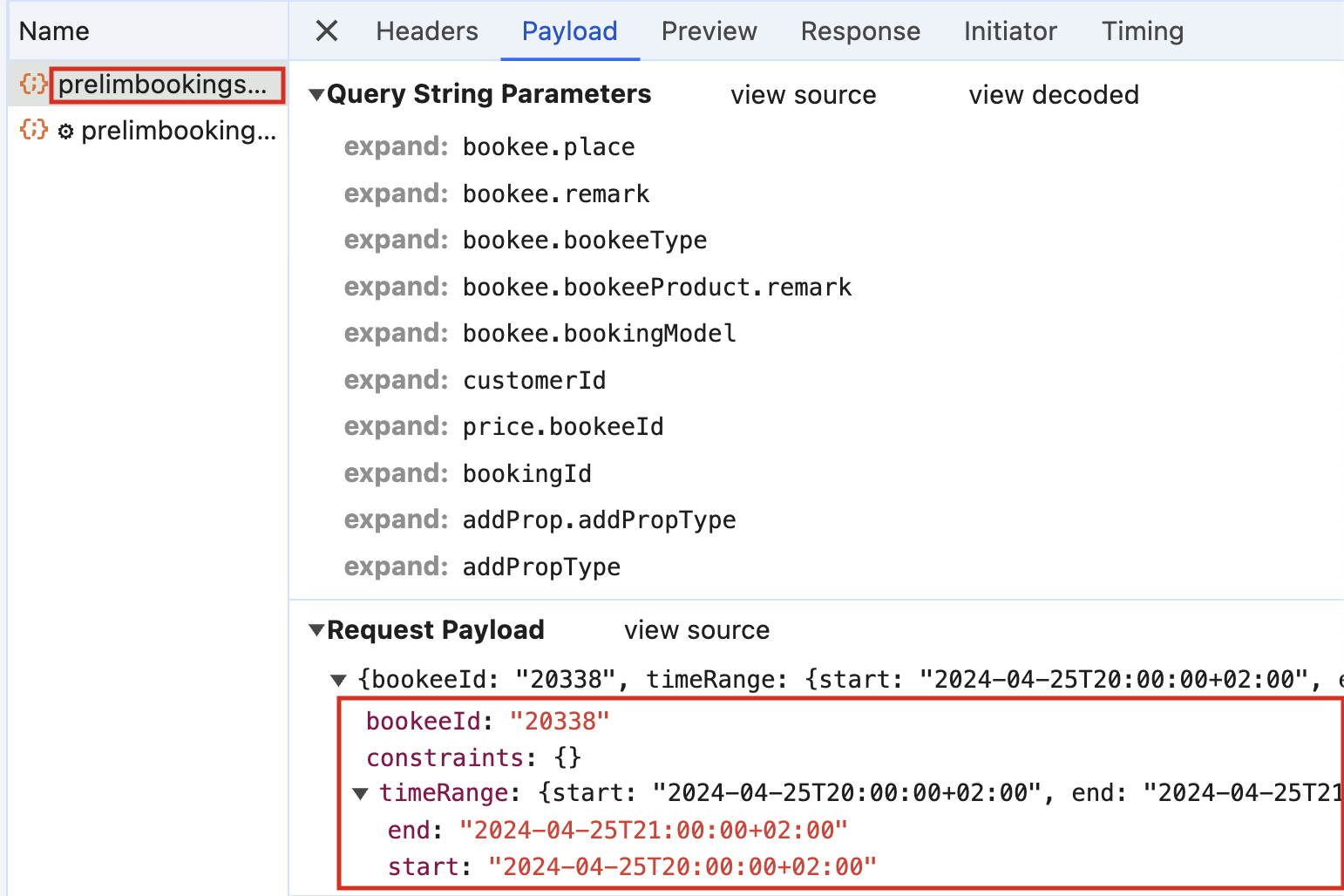Click the JSON icon of first prelimbookings request
The height and width of the screenshot is (896, 1344).
coord(34,85)
